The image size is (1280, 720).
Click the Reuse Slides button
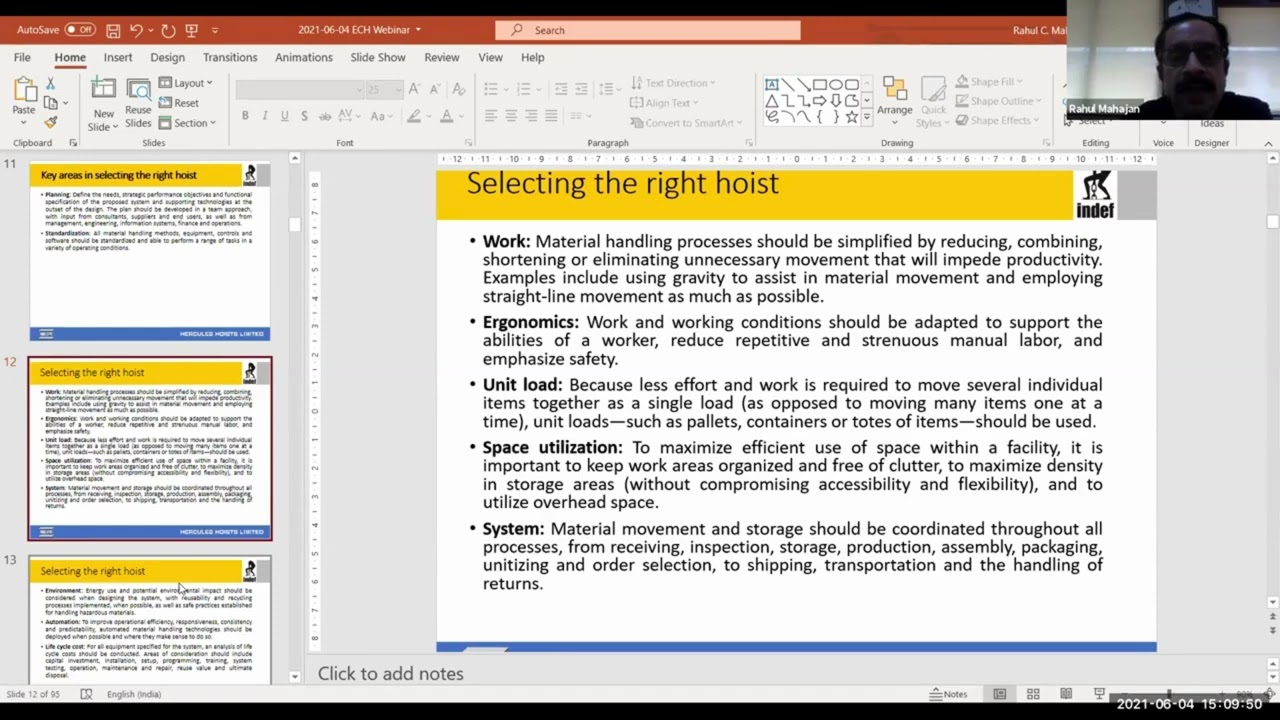click(x=138, y=103)
